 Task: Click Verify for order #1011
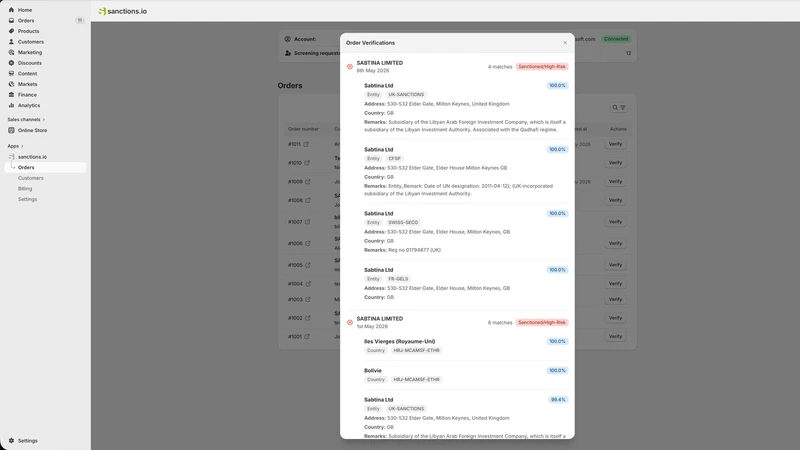coord(615,144)
